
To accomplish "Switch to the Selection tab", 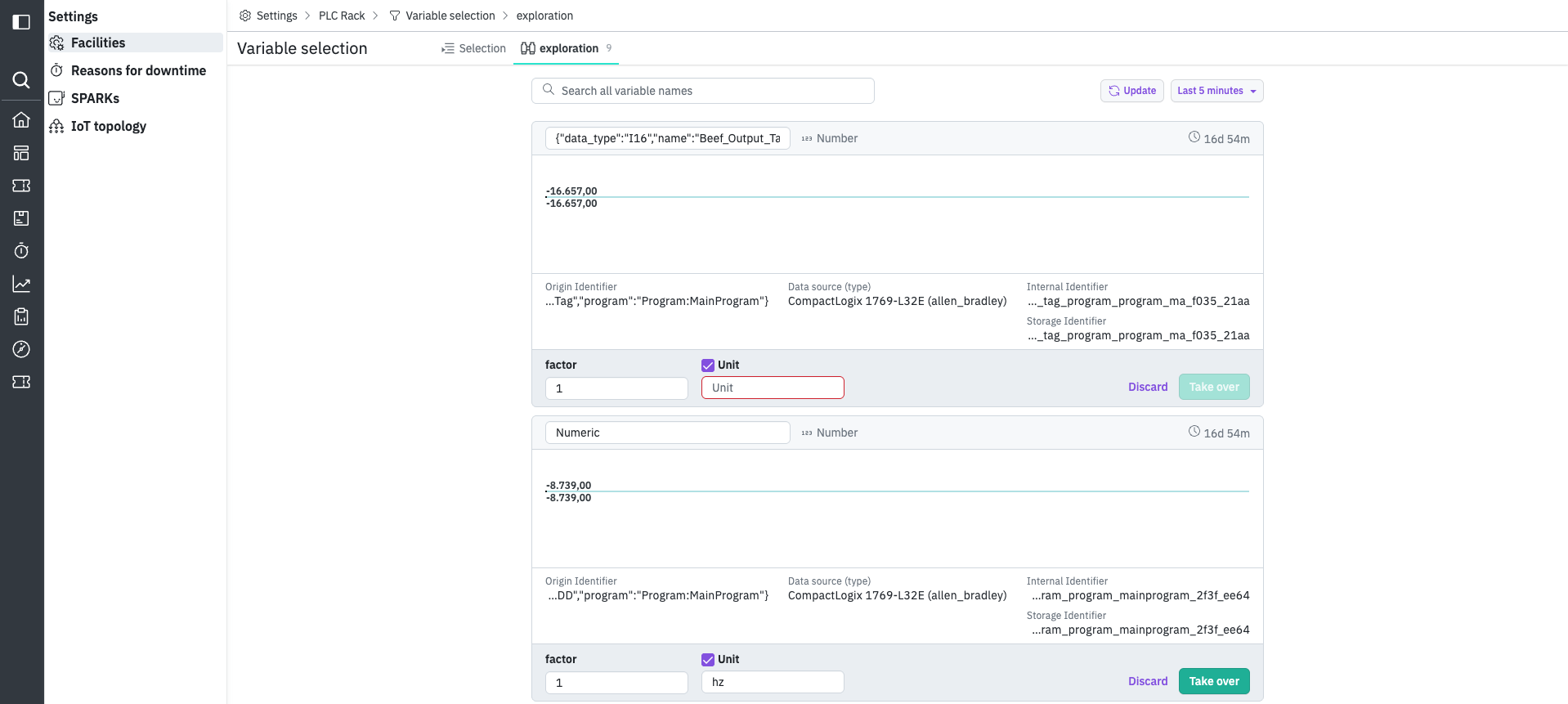I will click(474, 48).
